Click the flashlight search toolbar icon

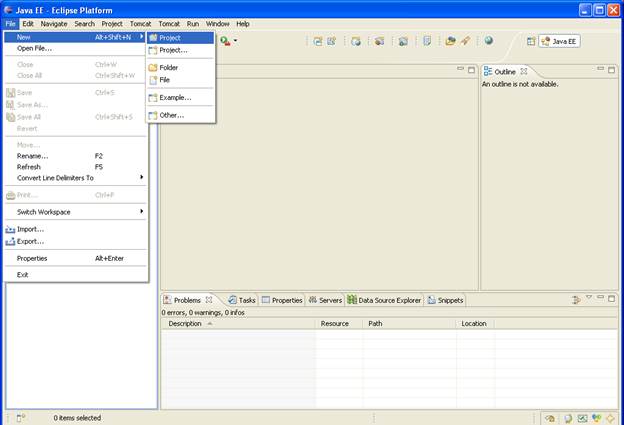pos(466,41)
